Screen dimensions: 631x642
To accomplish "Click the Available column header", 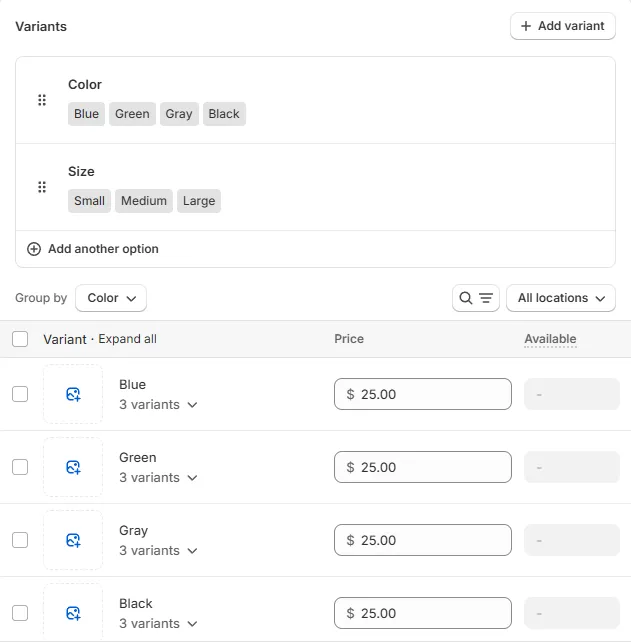I will 550,339.
